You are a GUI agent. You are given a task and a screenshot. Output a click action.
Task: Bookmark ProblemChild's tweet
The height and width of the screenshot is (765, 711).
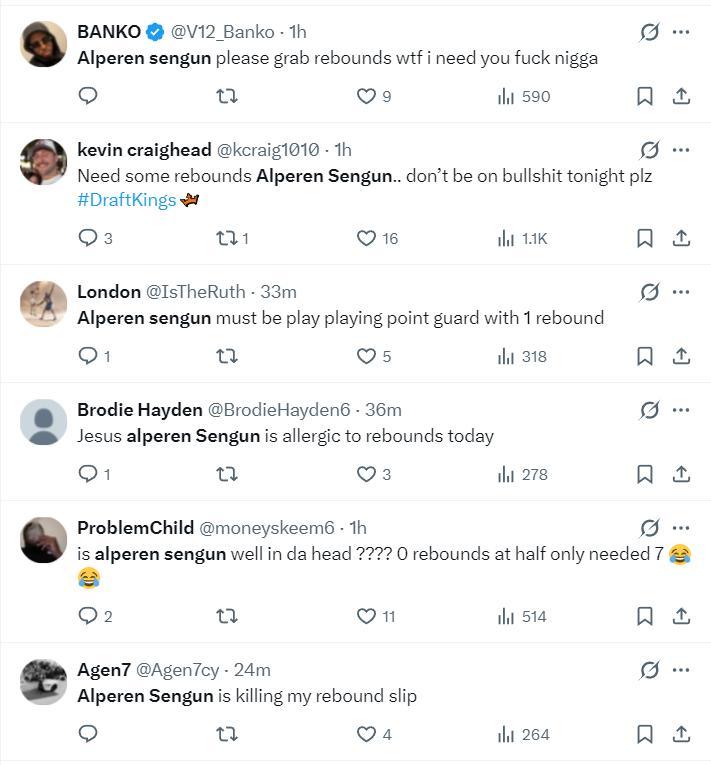click(x=645, y=616)
